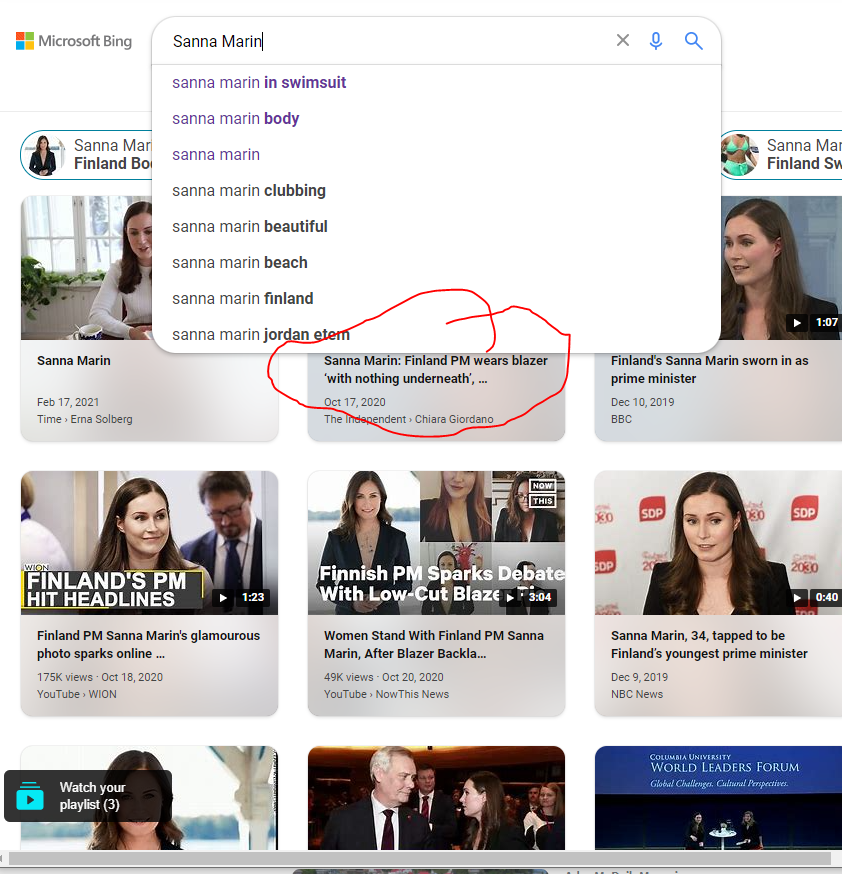842x874 pixels.
Task: Play the 1:07 BBC sworn-in video thumbnail
Action: (781, 268)
